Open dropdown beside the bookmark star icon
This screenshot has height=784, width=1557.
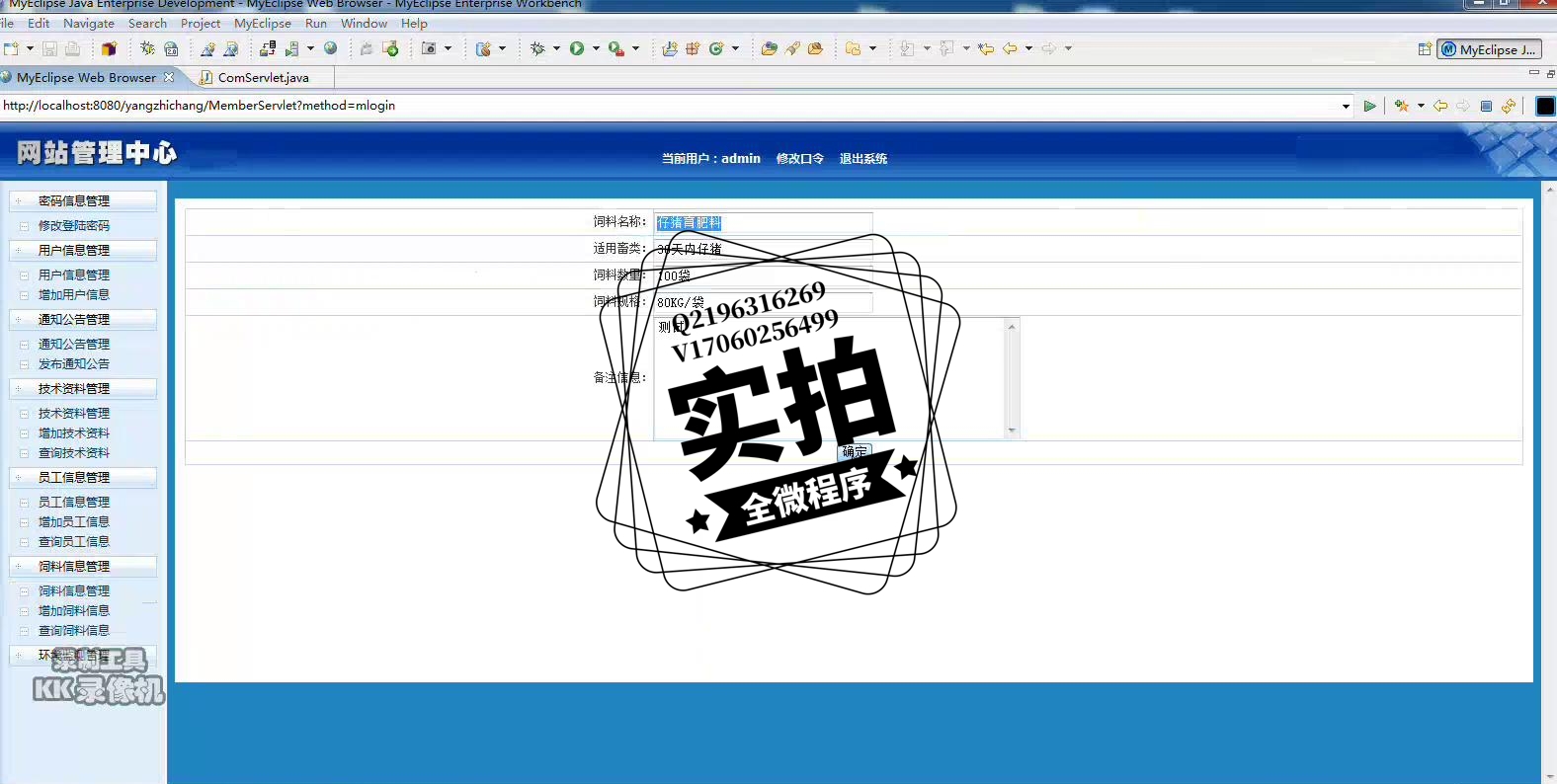1421,106
